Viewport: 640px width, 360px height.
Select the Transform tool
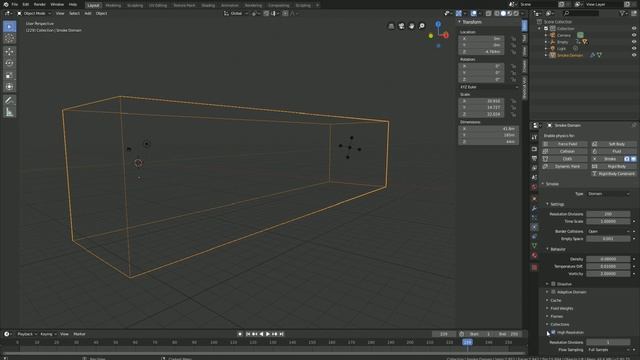click(x=9, y=87)
